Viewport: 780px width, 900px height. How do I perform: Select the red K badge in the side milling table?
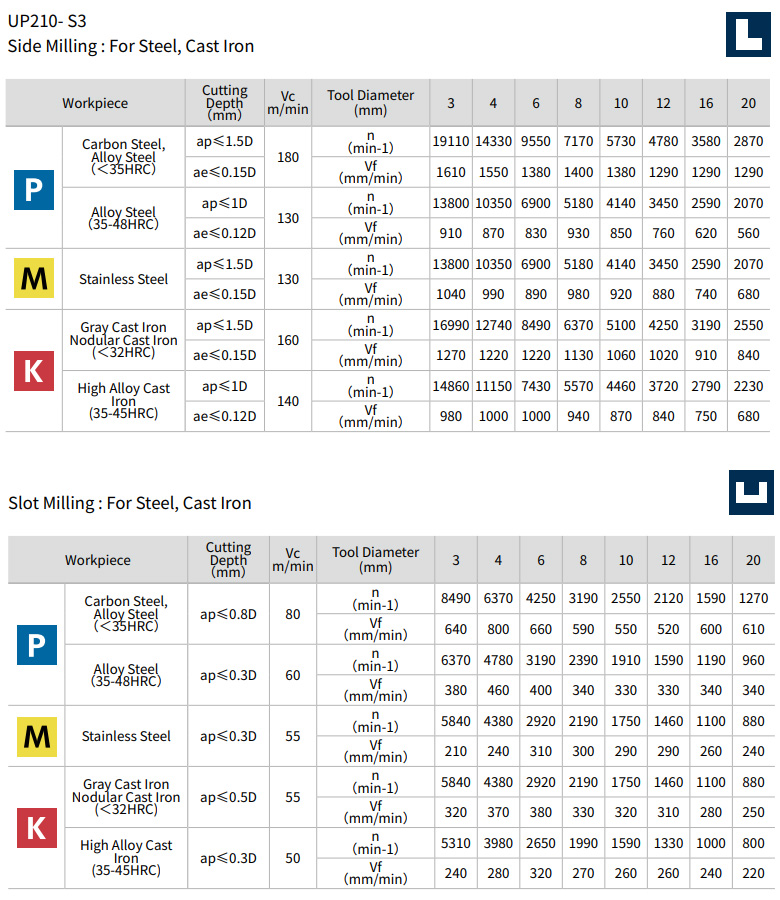coord(34,371)
